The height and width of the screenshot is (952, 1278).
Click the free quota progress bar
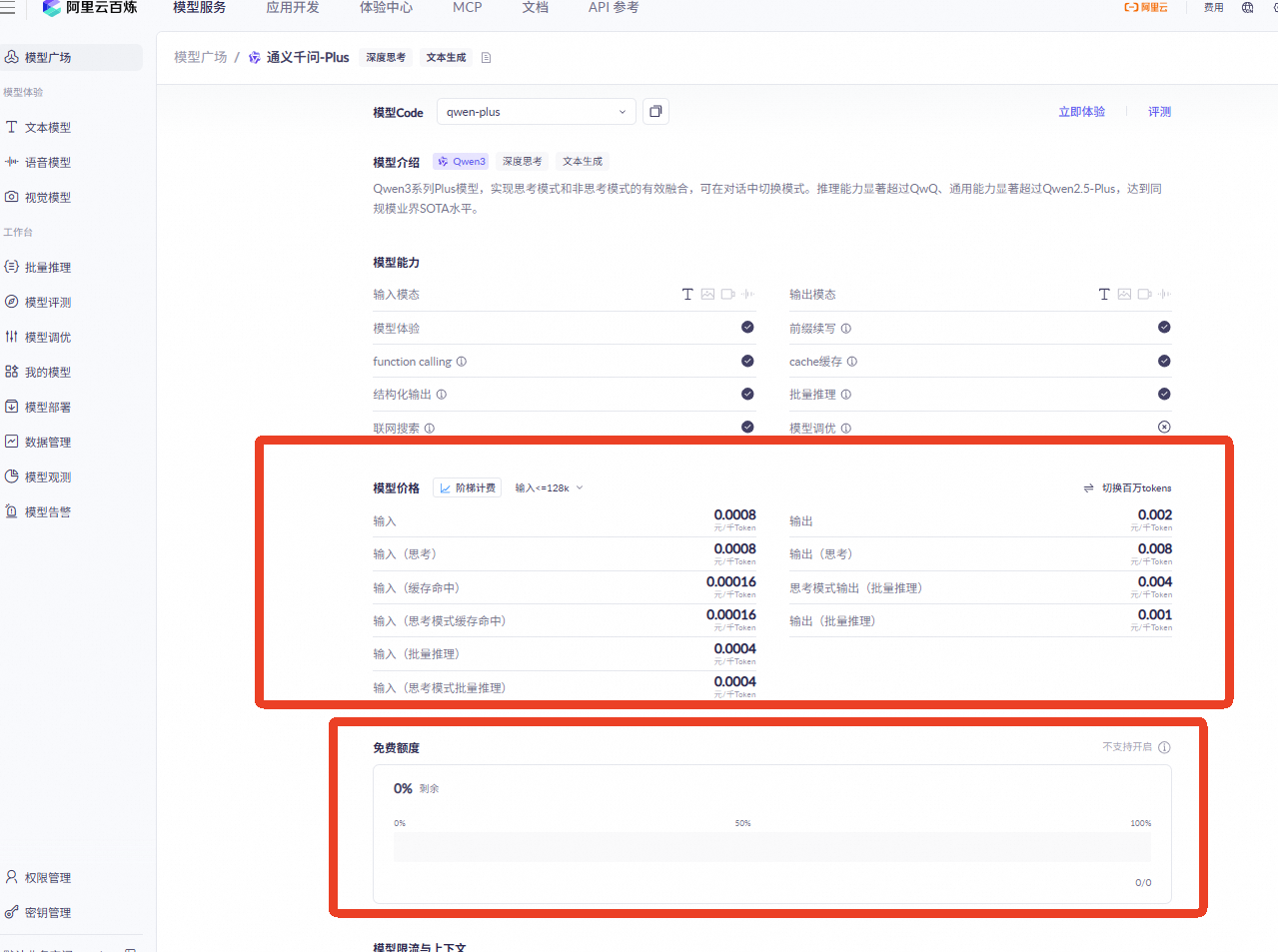click(x=772, y=847)
